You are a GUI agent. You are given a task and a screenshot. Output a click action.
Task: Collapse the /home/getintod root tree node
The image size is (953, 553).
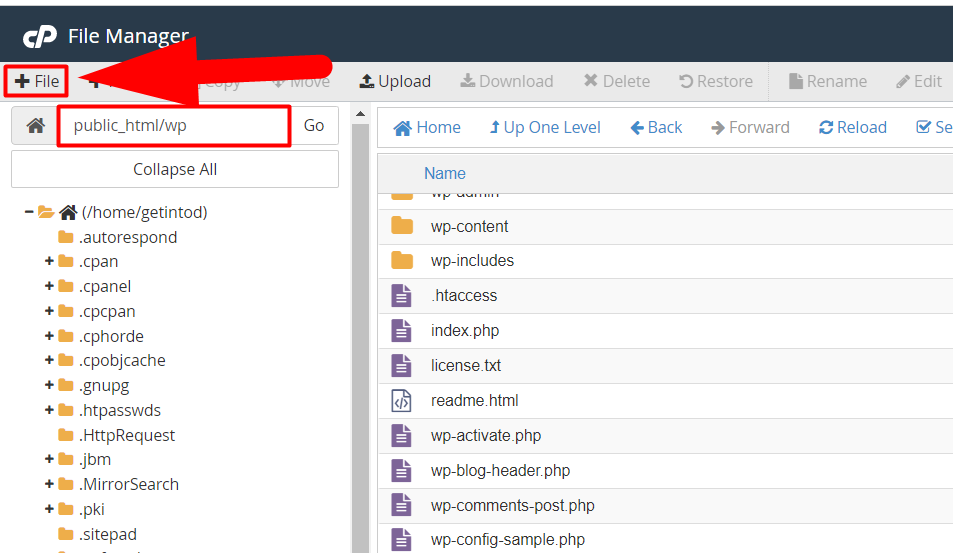click(x=29, y=212)
